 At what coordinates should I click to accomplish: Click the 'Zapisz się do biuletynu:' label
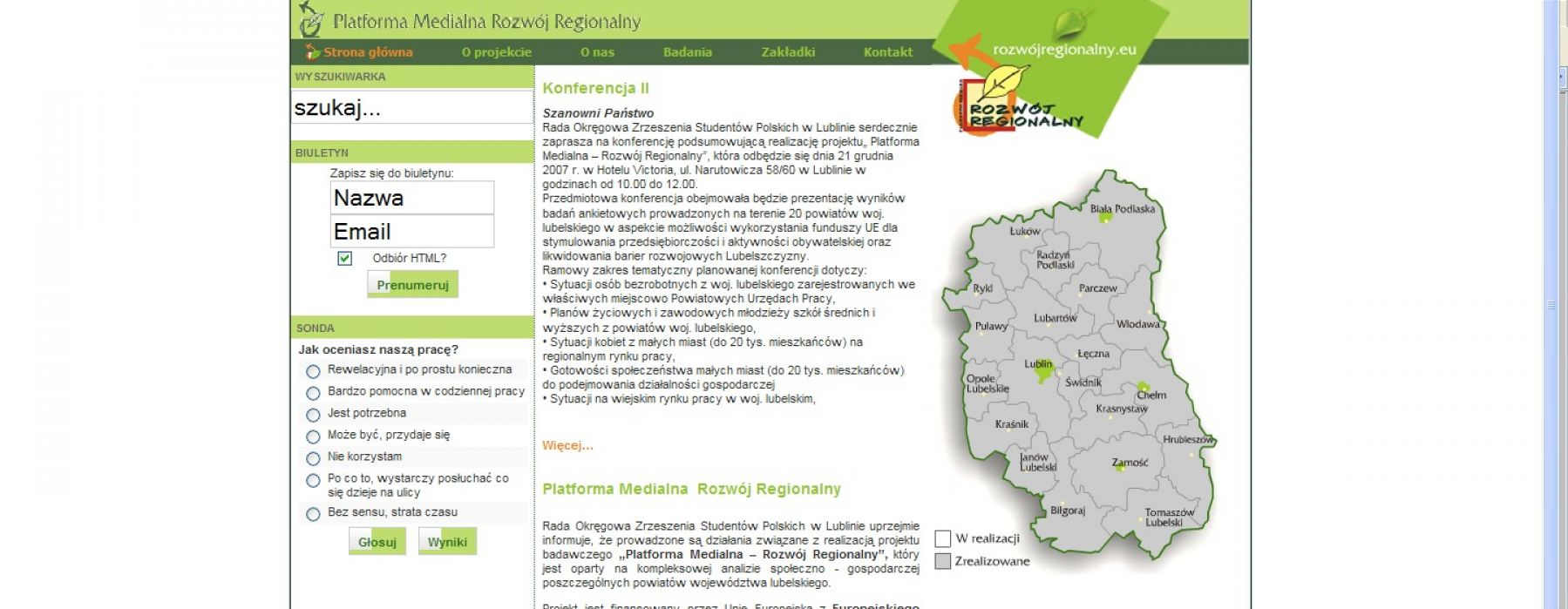point(392,173)
